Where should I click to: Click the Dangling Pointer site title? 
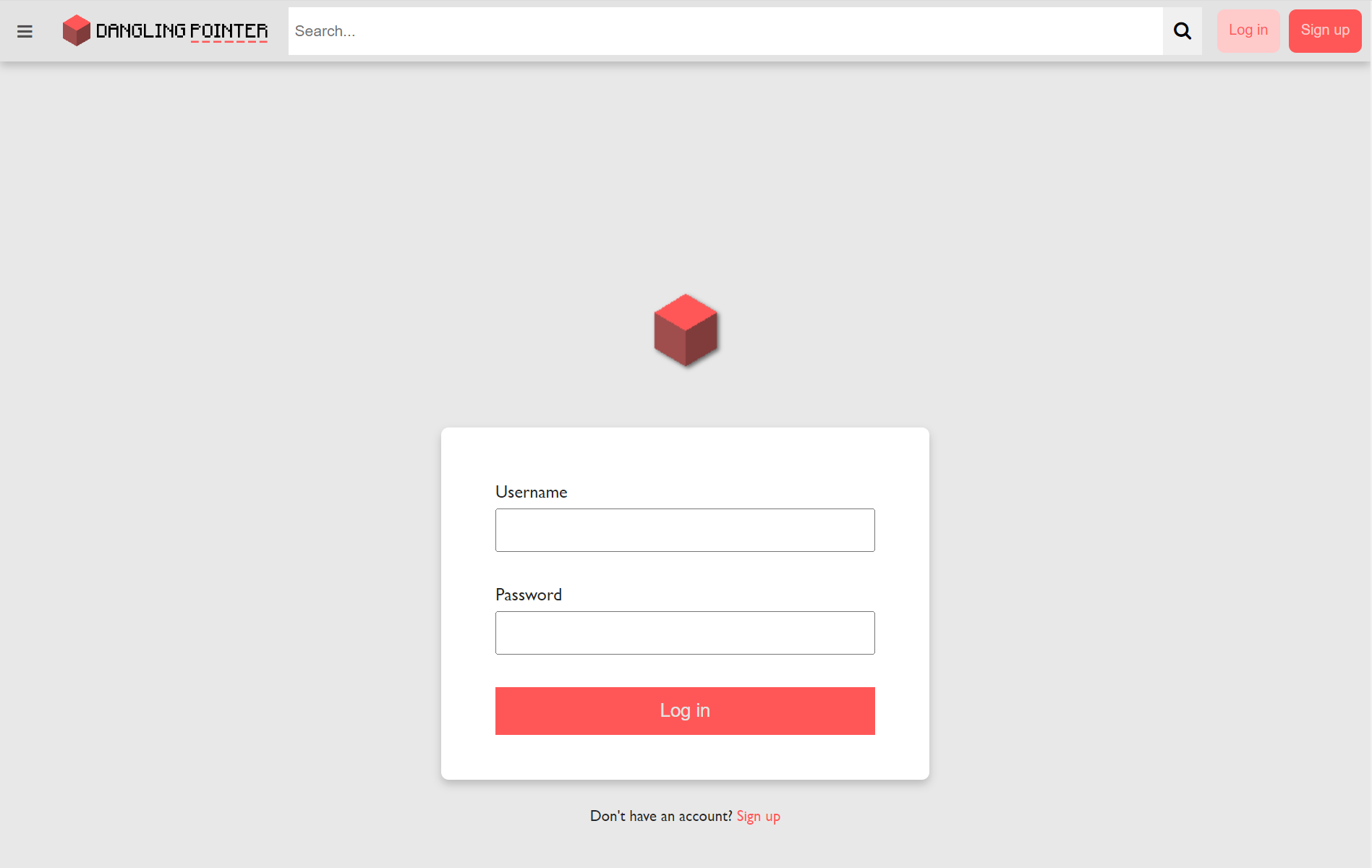tap(182, 31)
